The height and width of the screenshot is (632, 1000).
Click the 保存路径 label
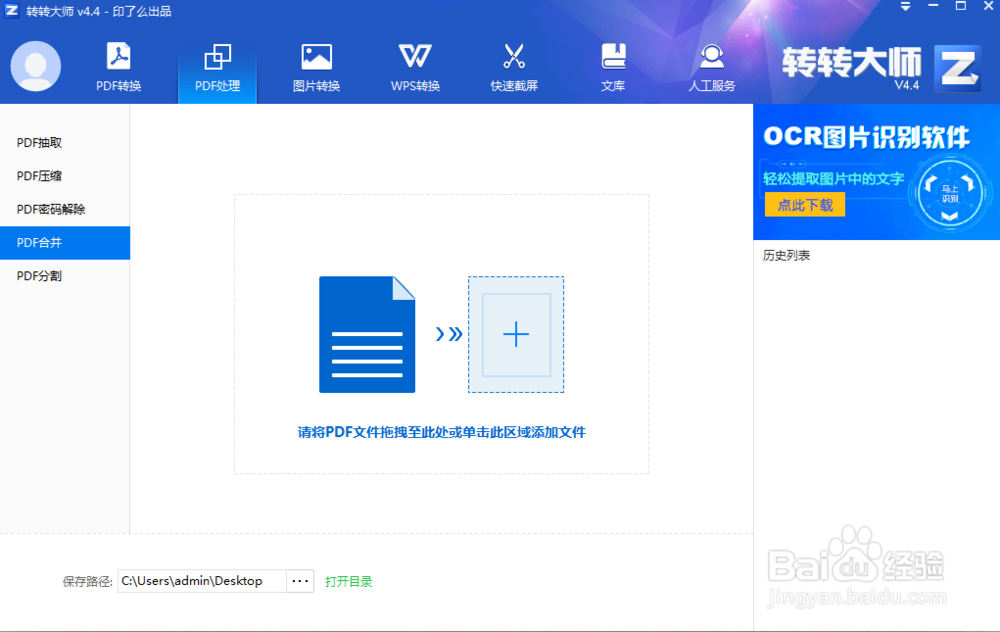pyautogui.click(x=87, y=582)
